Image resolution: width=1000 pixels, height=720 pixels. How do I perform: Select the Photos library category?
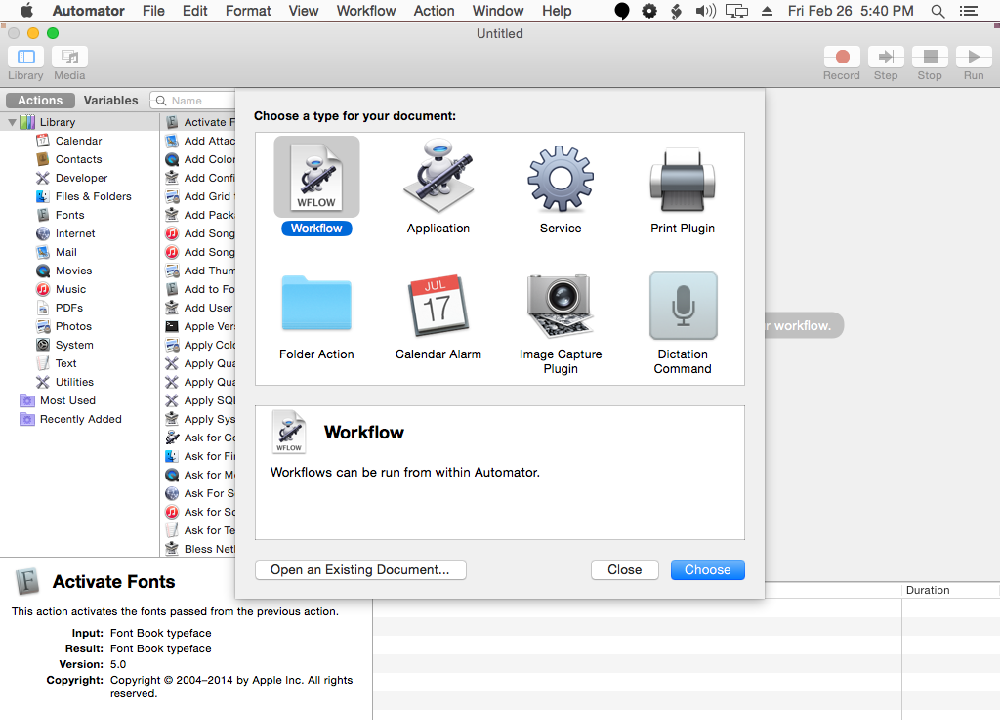(x=73, y=327)
